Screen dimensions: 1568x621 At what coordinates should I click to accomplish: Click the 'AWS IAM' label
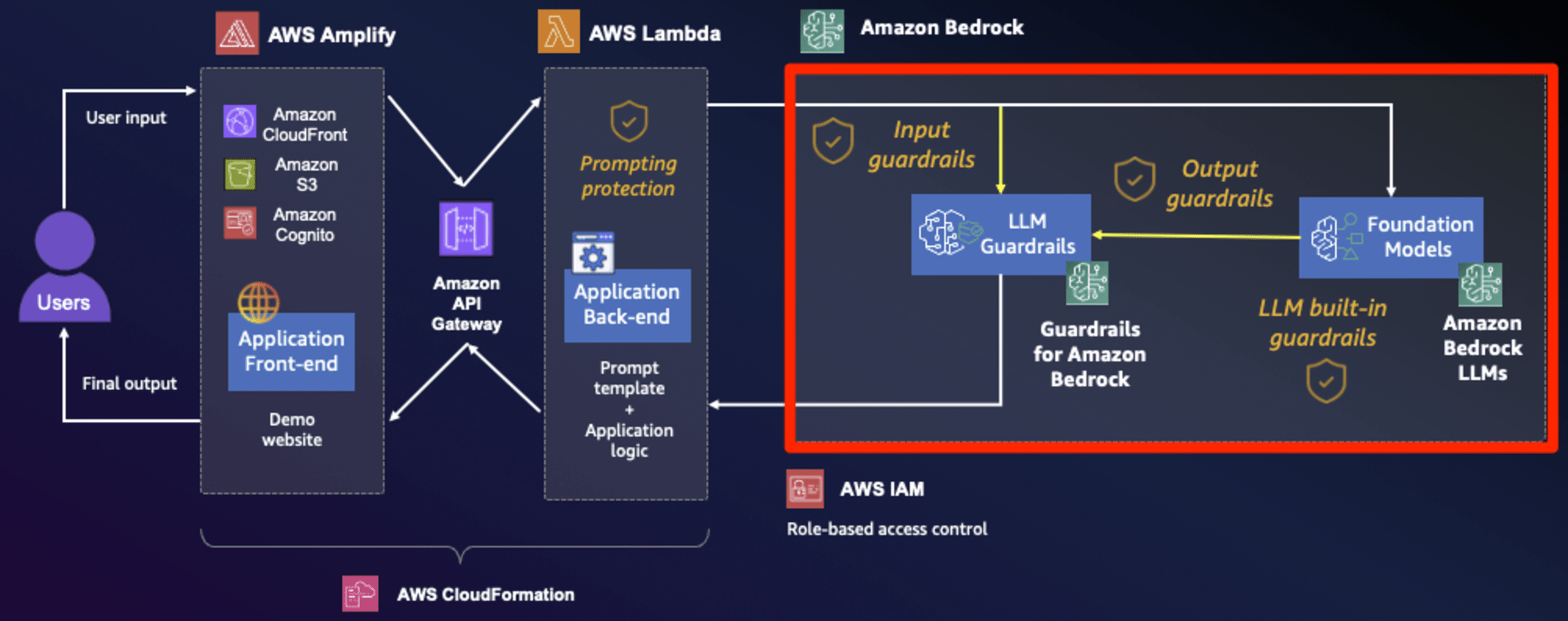[882, 489]
